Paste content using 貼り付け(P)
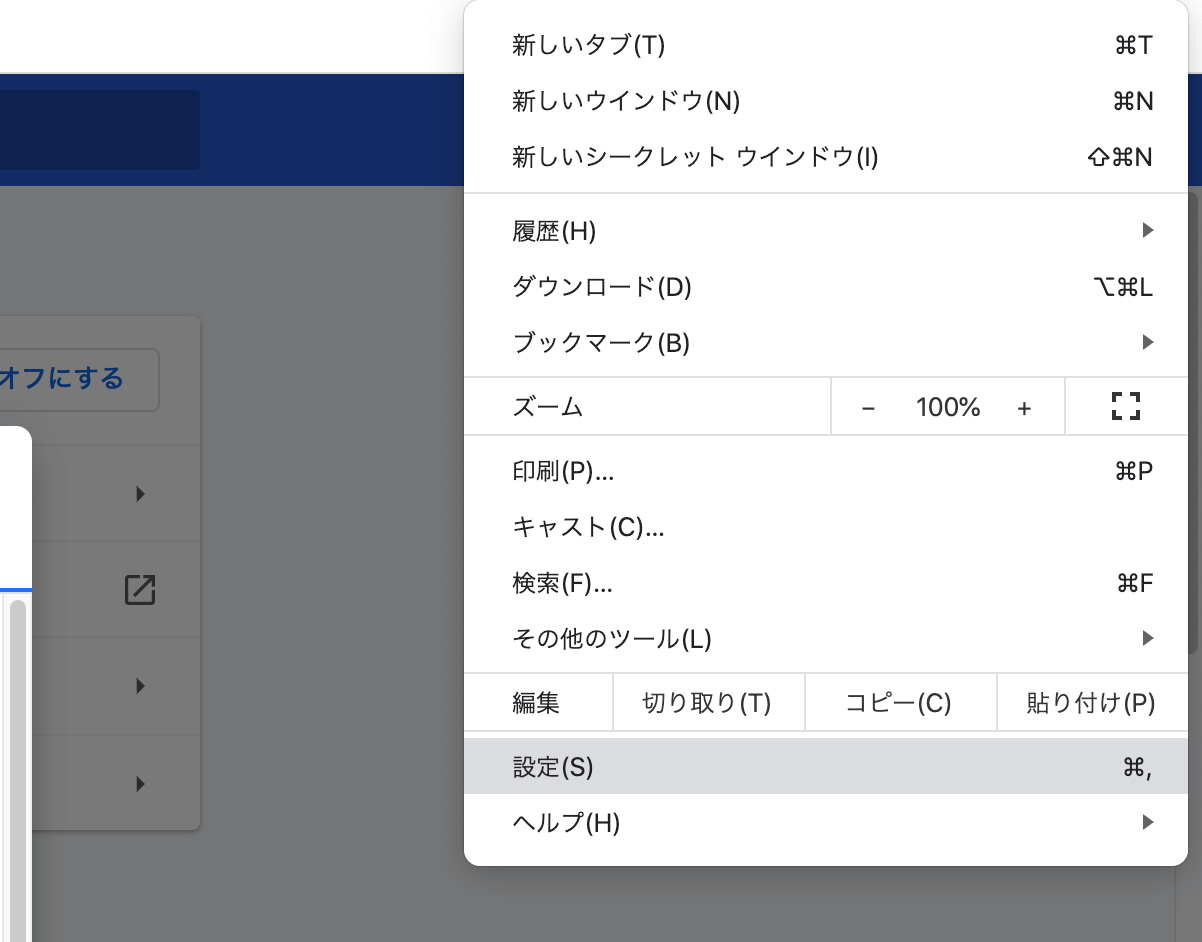 coord(1090,702)
